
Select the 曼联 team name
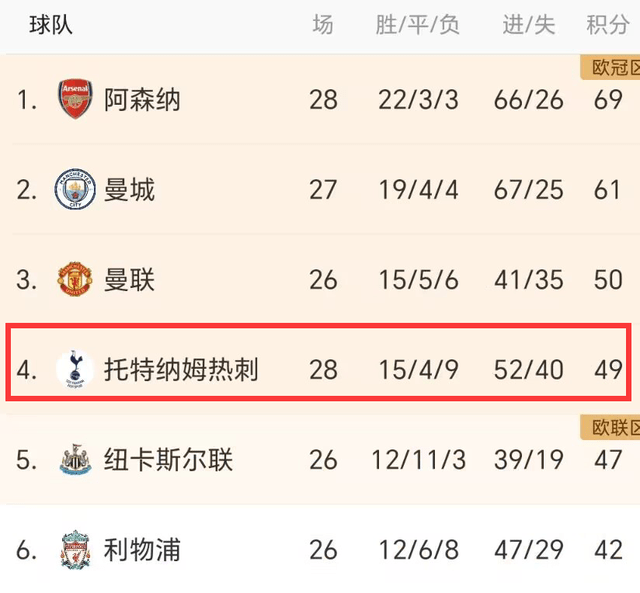click(129, 280)
